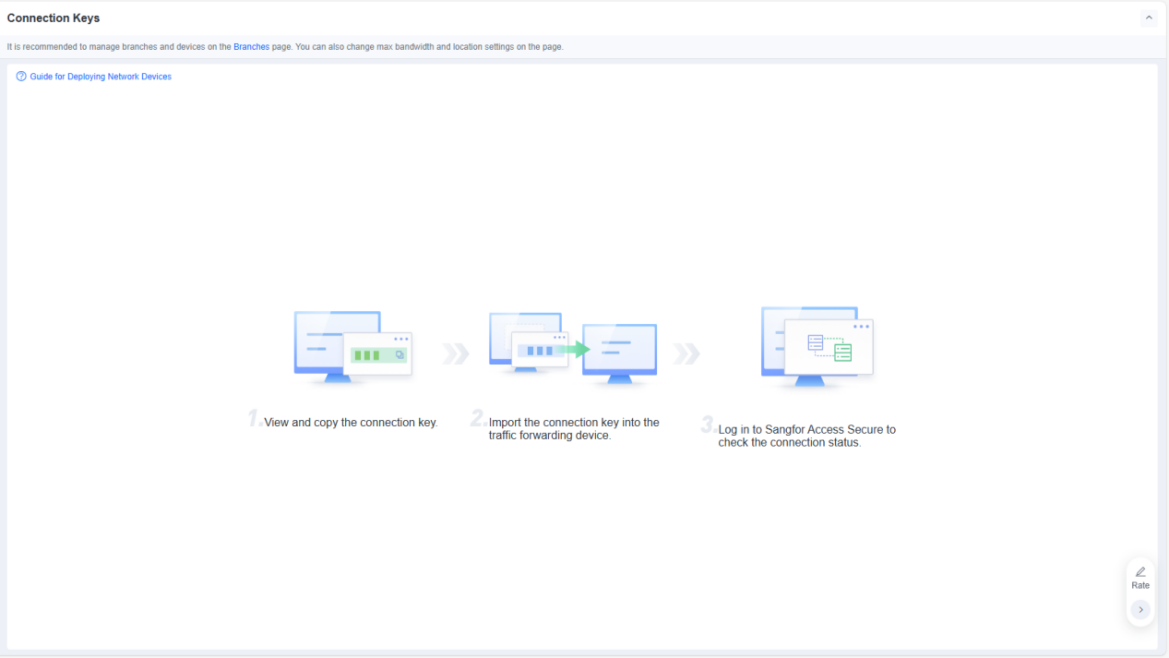Viewport: 1169px width, 658px height.
Task: Click the Rate pencil icon
Action: click(x=1140, y=572)
